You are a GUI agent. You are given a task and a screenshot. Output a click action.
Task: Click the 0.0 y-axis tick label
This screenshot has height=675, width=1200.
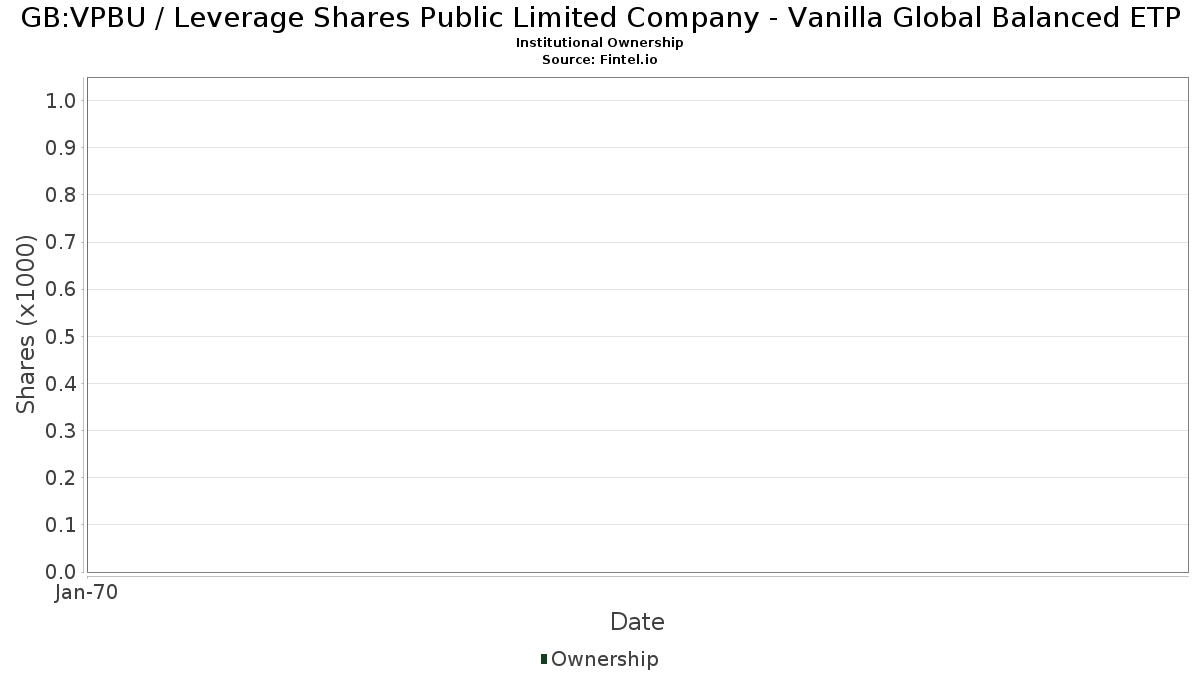point(61,572)
